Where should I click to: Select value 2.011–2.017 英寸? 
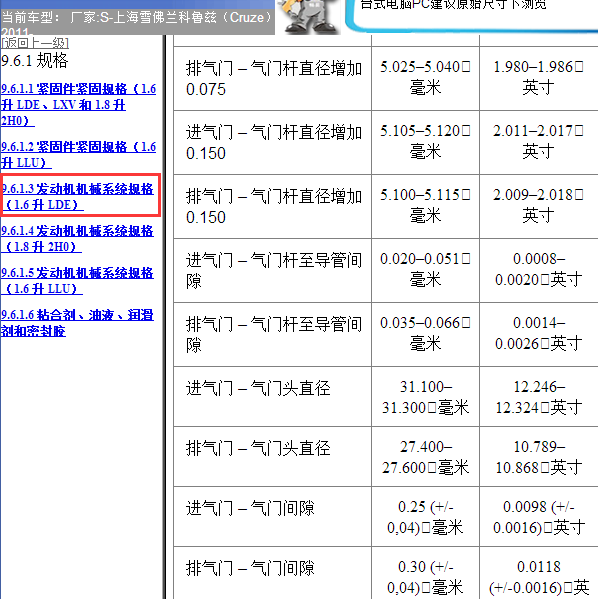tap(538, 141)
